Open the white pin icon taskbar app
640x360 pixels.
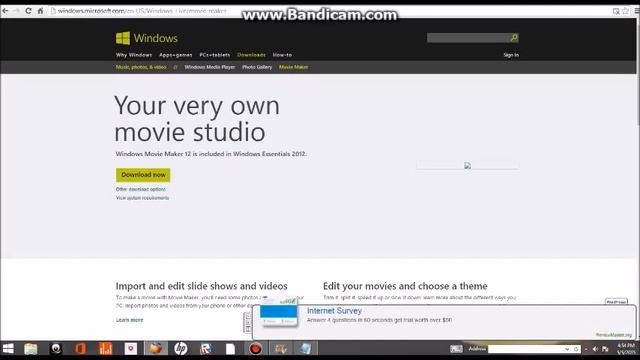[131, 349]
